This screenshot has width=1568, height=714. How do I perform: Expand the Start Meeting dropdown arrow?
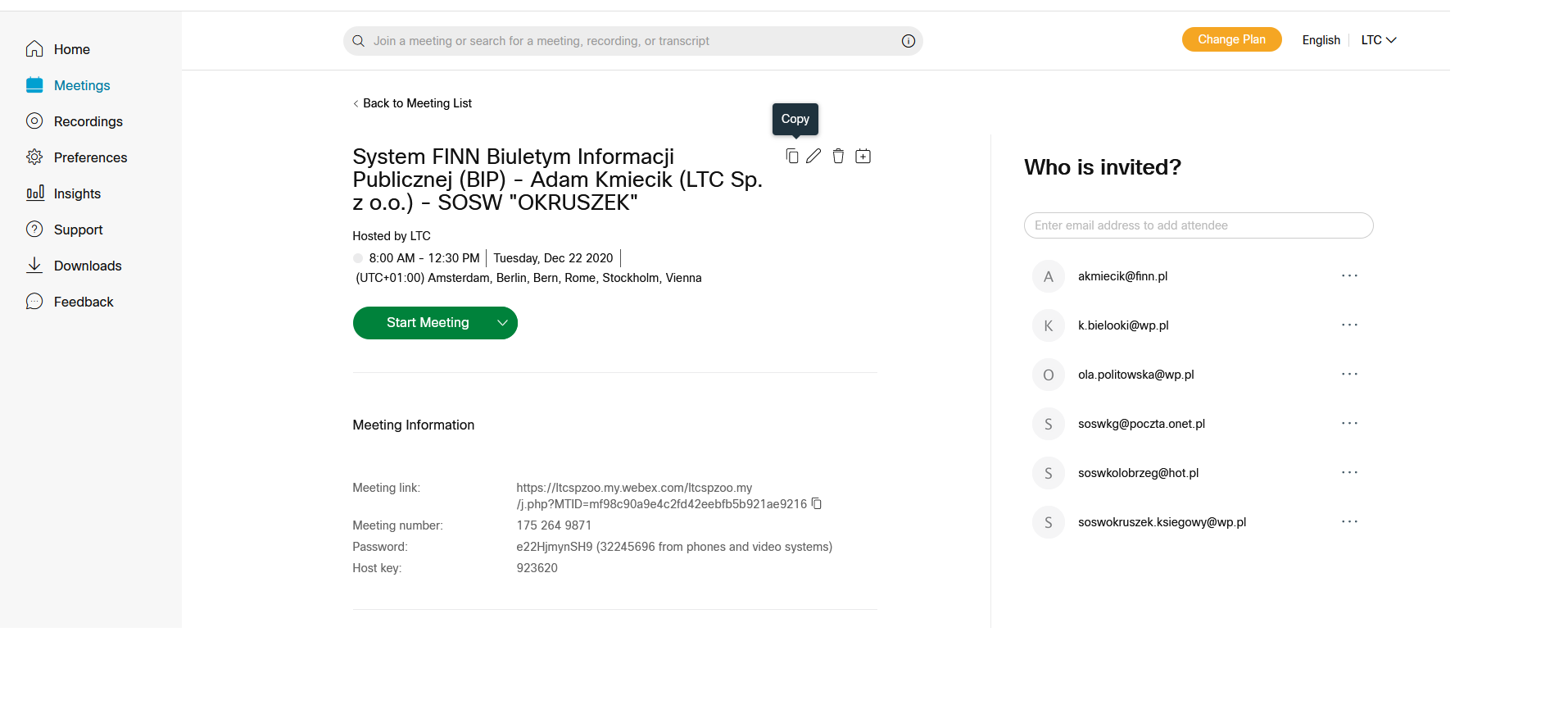(502, 323)
